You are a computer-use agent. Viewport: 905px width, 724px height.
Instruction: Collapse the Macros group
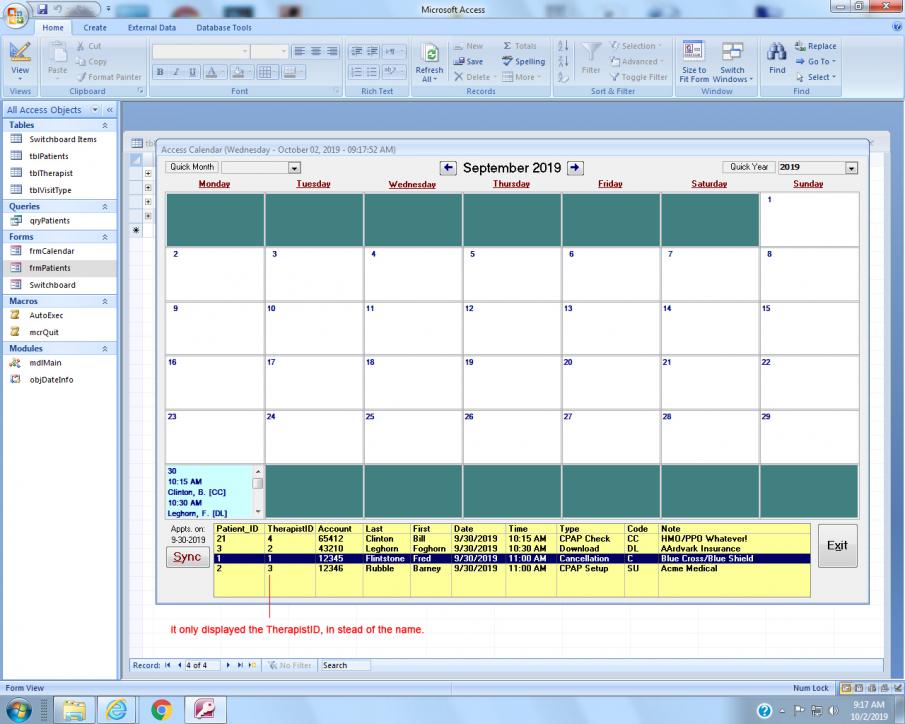pos(104,301)
